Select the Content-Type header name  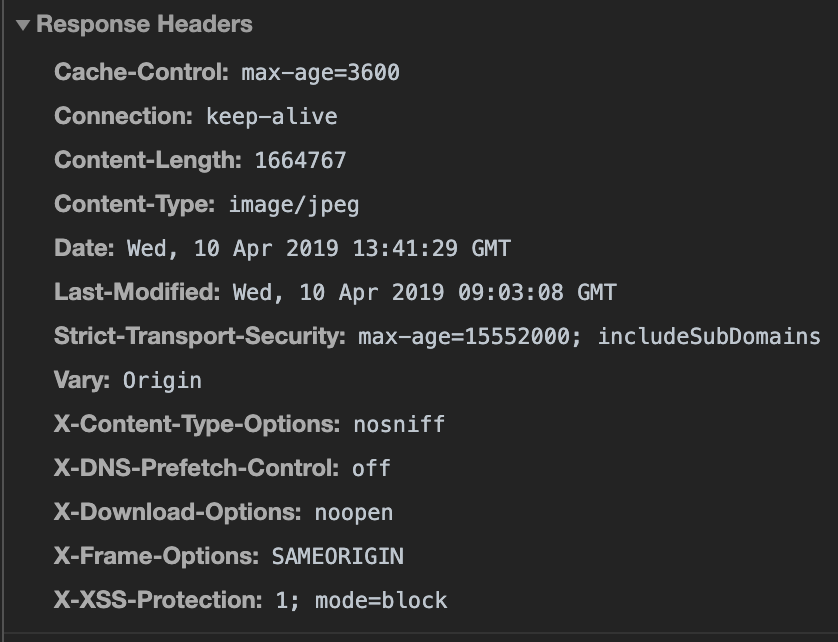(x=135, y=204)
